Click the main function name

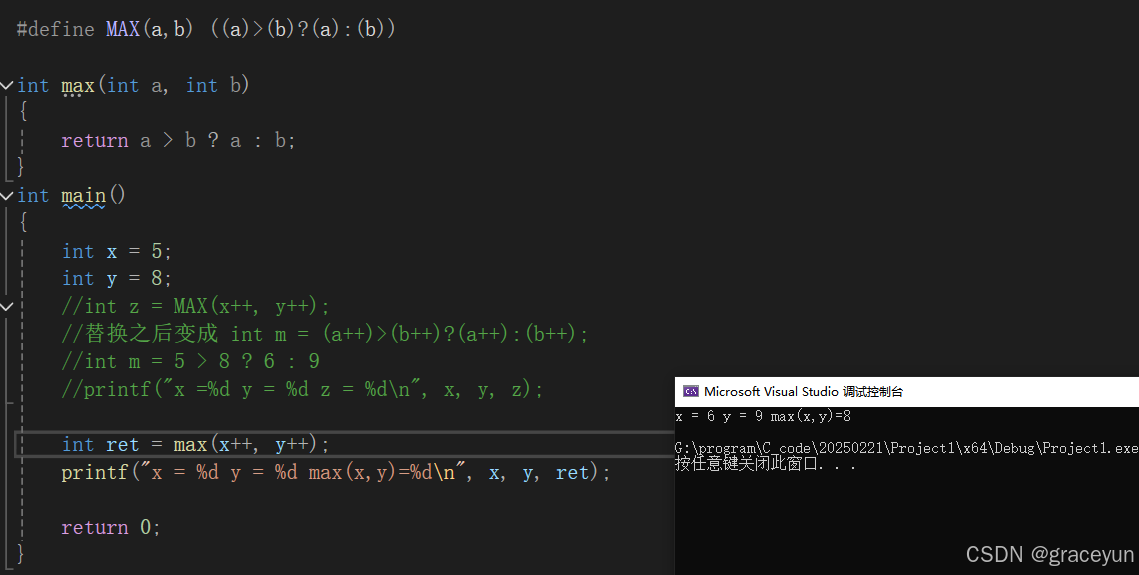[84, 196]
